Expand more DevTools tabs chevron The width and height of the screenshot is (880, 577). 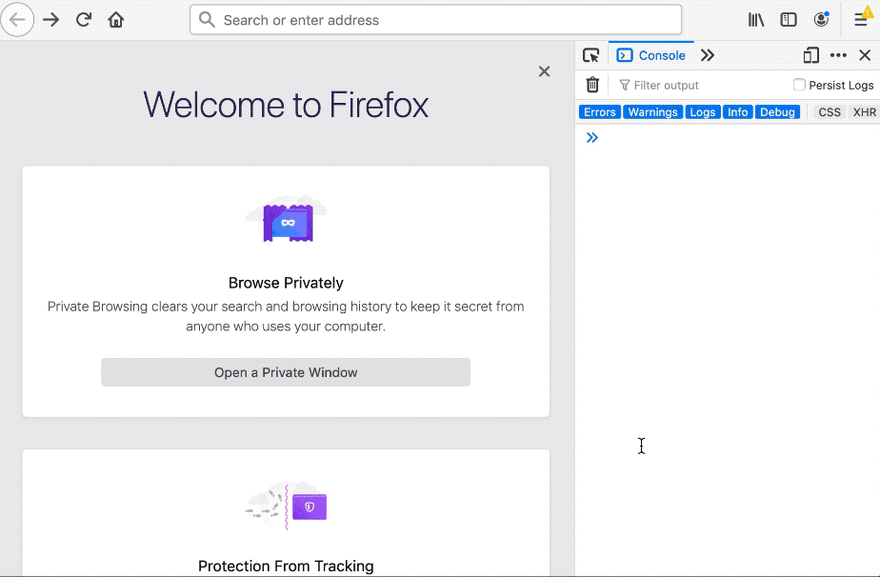click(x=707, y=55)
